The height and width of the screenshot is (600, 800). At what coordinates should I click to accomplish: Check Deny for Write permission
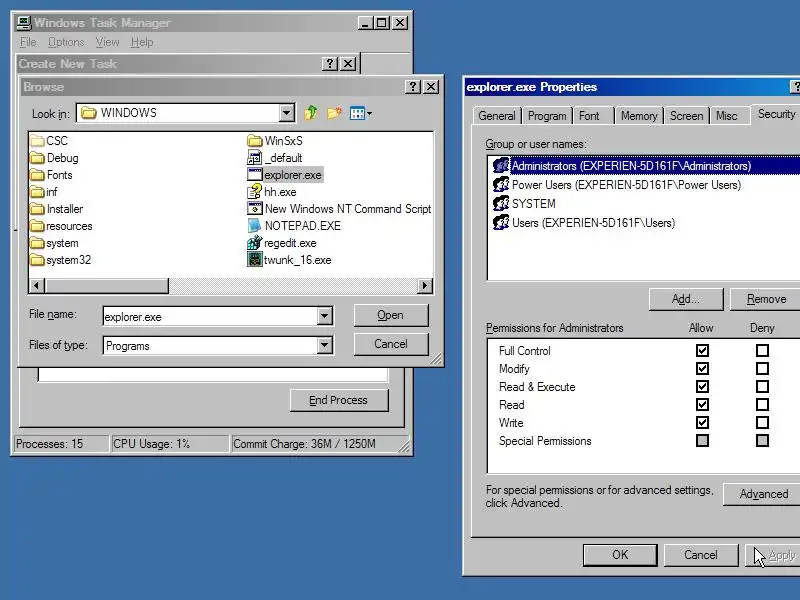pyautogui.click(x=762, y=422)
